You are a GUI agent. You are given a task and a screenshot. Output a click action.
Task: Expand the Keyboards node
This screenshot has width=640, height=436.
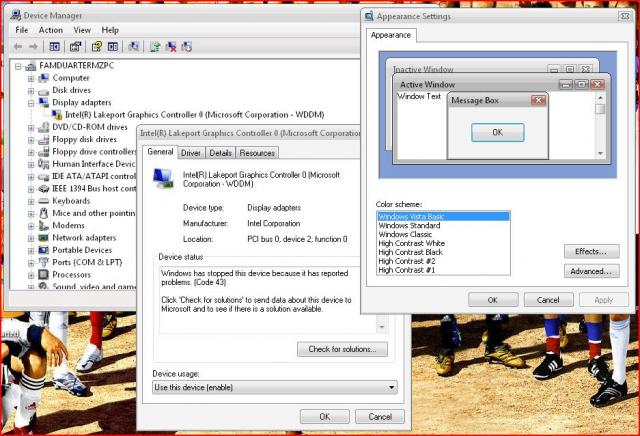[x=31, y=201]
